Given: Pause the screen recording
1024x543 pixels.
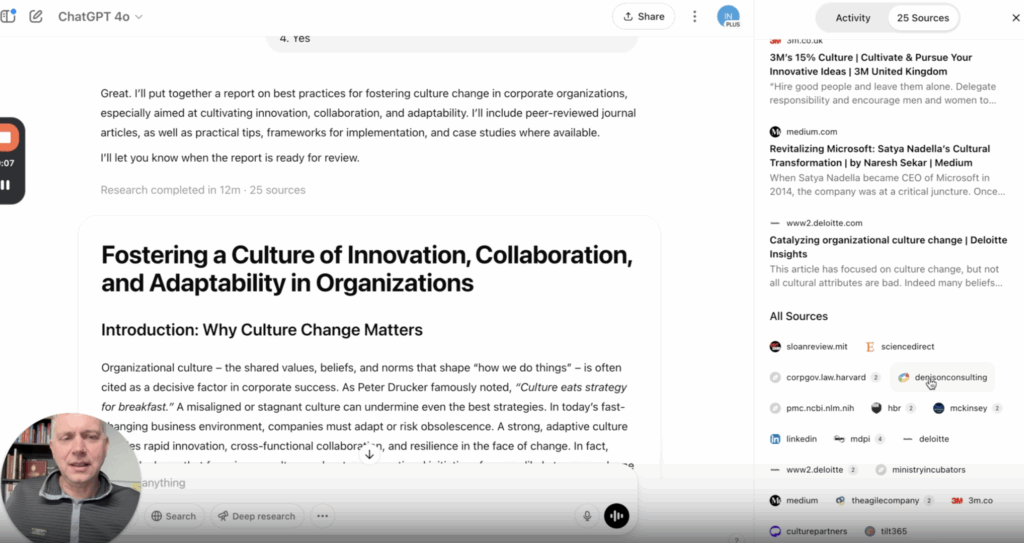Looking at the screenshot, I should click(x=6, y=184).
